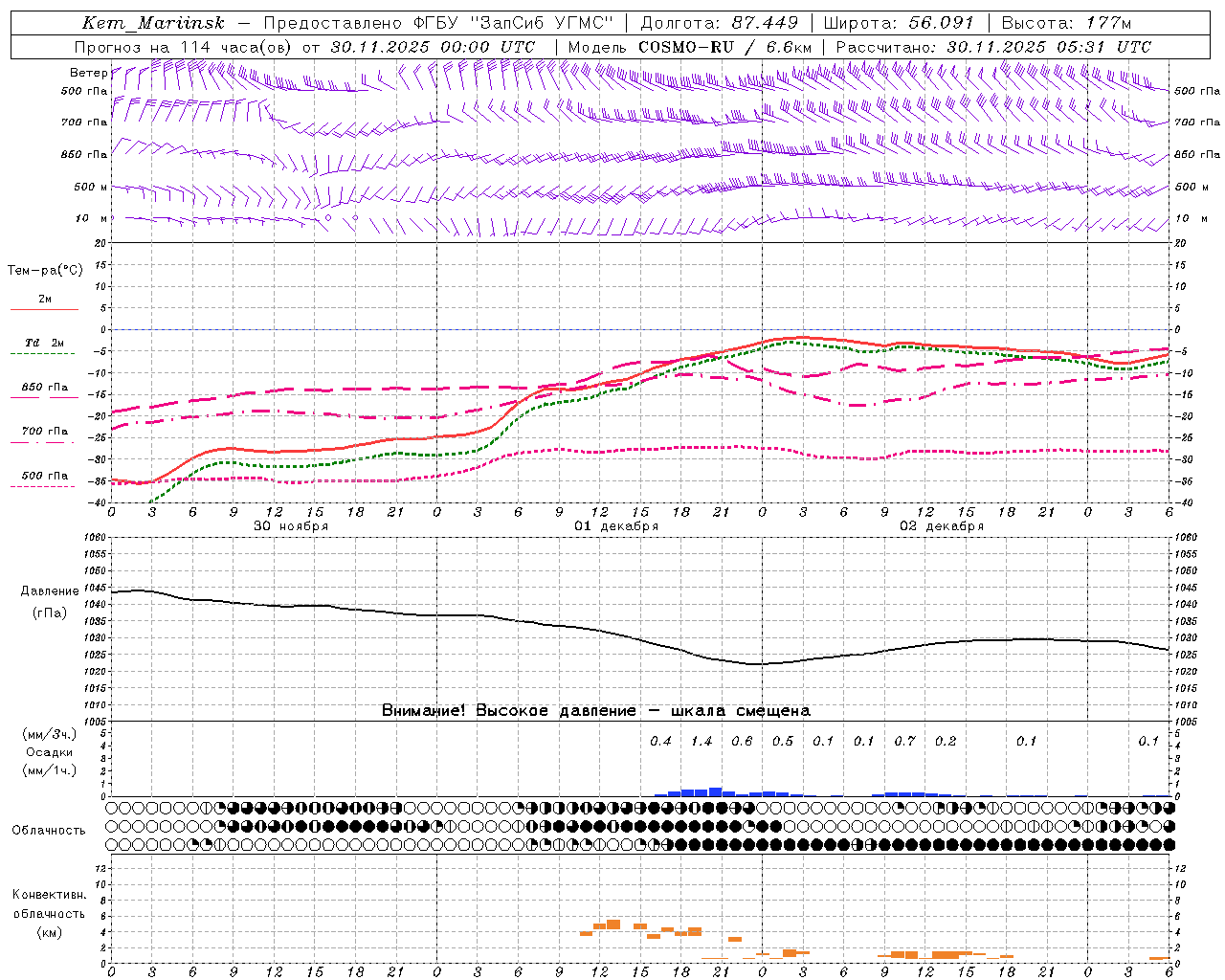1225x980 pixels.
Task: Select the 'Долгота: 87.449' header text
Action: [720, 23]
